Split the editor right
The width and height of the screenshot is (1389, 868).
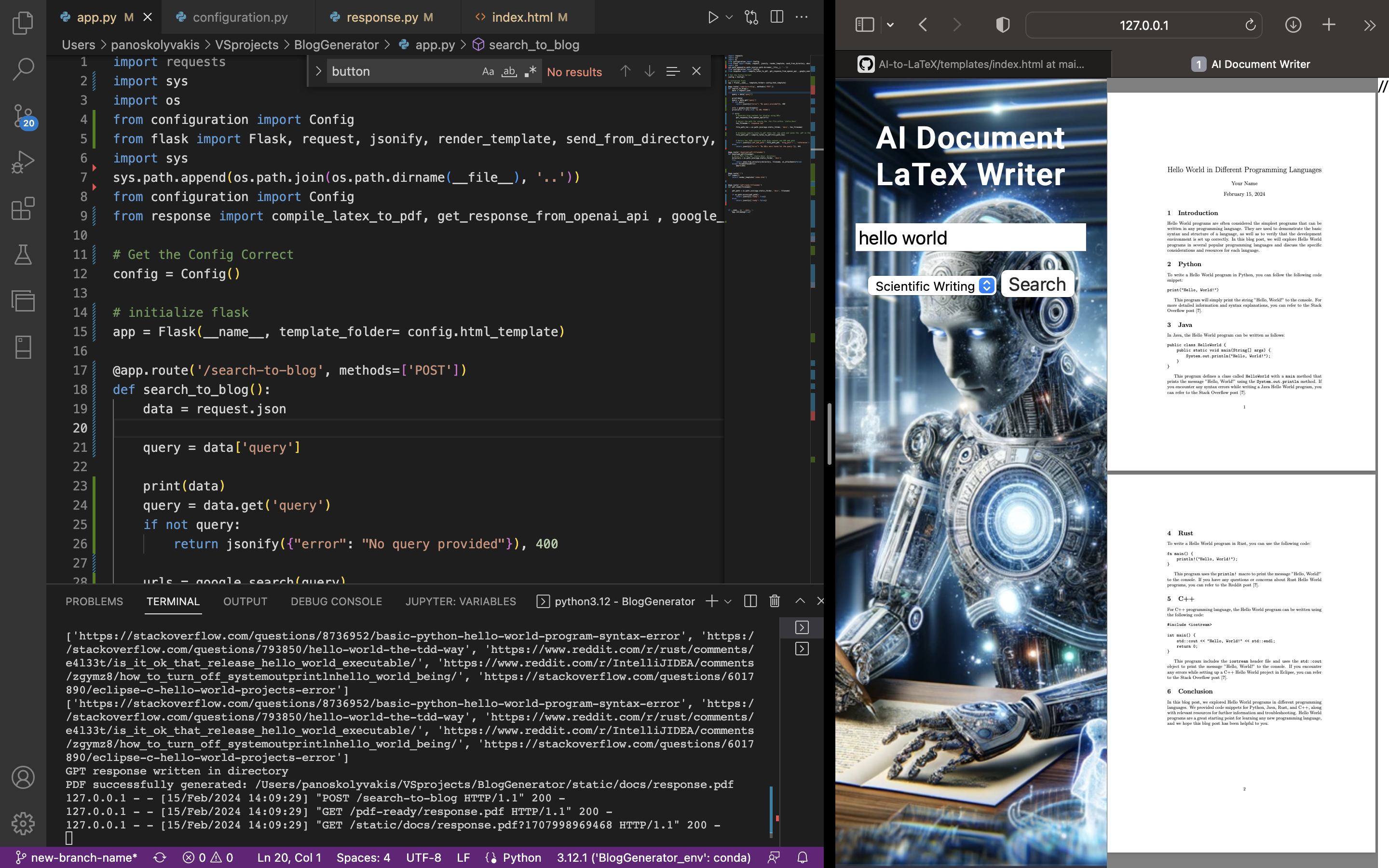pyautogui.click(x=776, y=17)
